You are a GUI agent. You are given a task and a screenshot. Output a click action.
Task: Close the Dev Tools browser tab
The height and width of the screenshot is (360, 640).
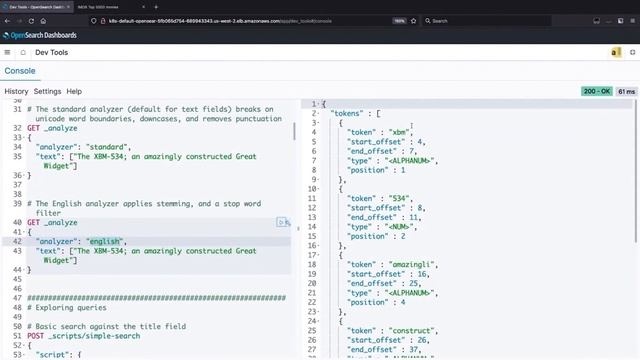point(68,7)
